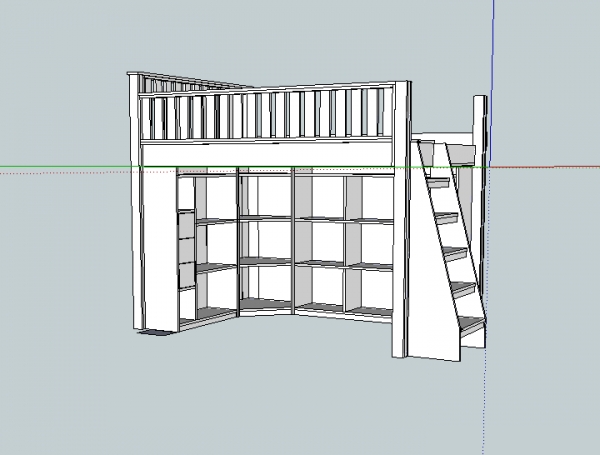Select the bed's front right corner post
600x455 pixels.
pos(401,219)
